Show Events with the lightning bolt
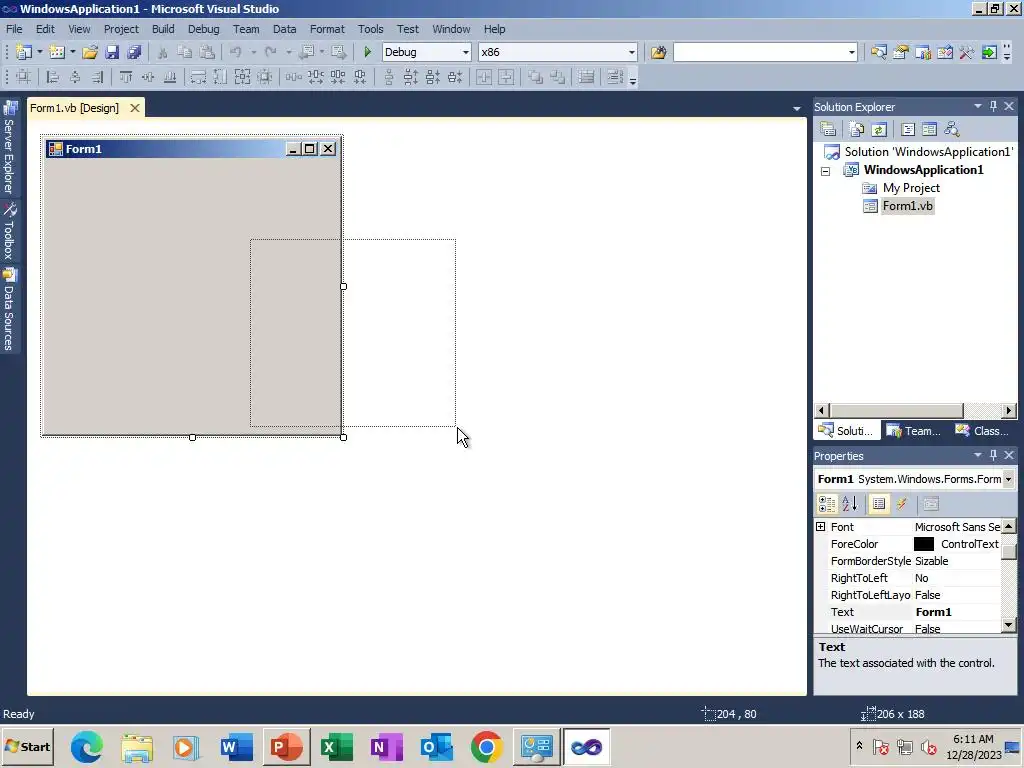This screenshot has width=1024, height=768. [901, 504]
